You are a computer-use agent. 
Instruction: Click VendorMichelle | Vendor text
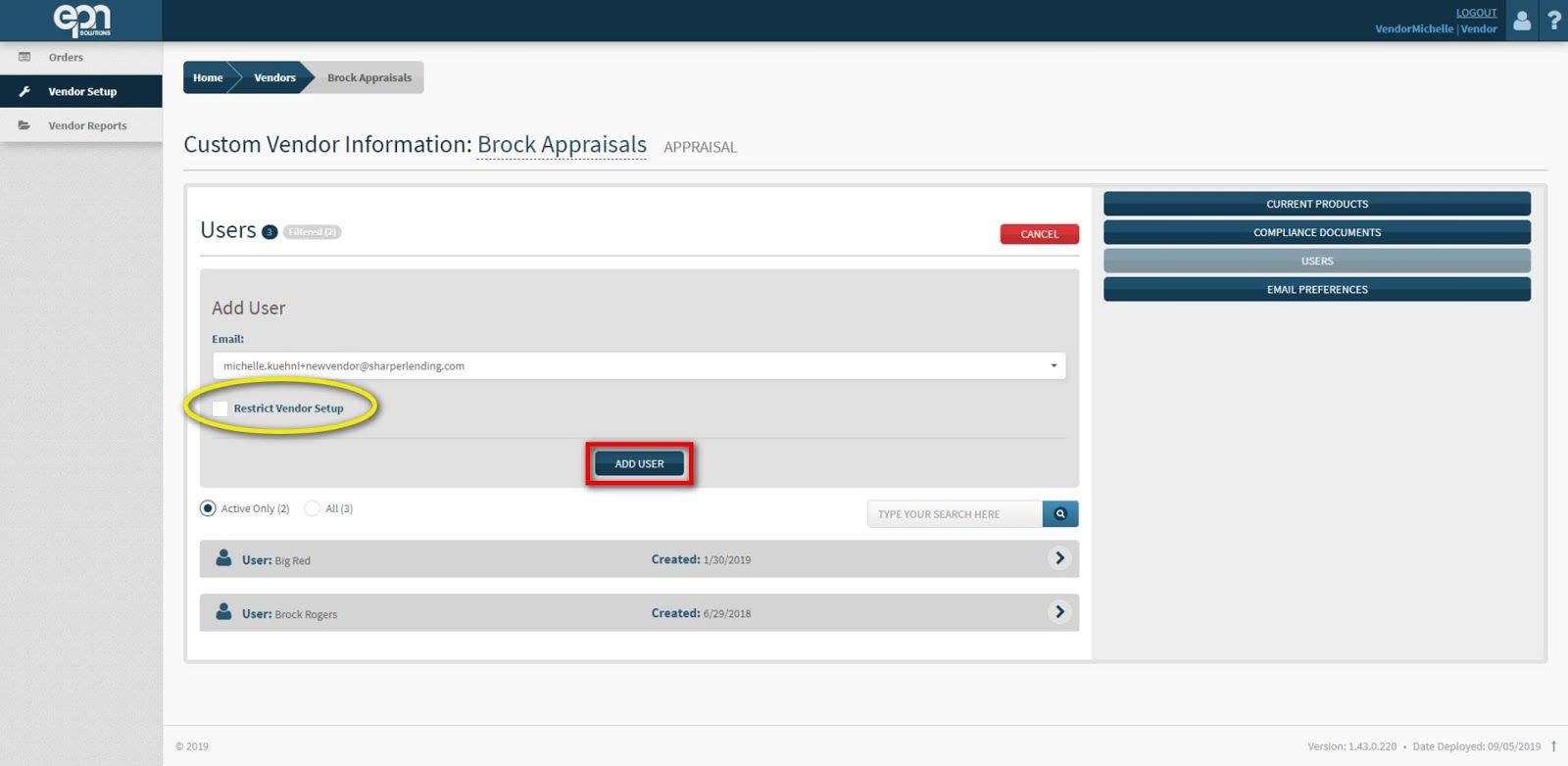pos(1436,28)
